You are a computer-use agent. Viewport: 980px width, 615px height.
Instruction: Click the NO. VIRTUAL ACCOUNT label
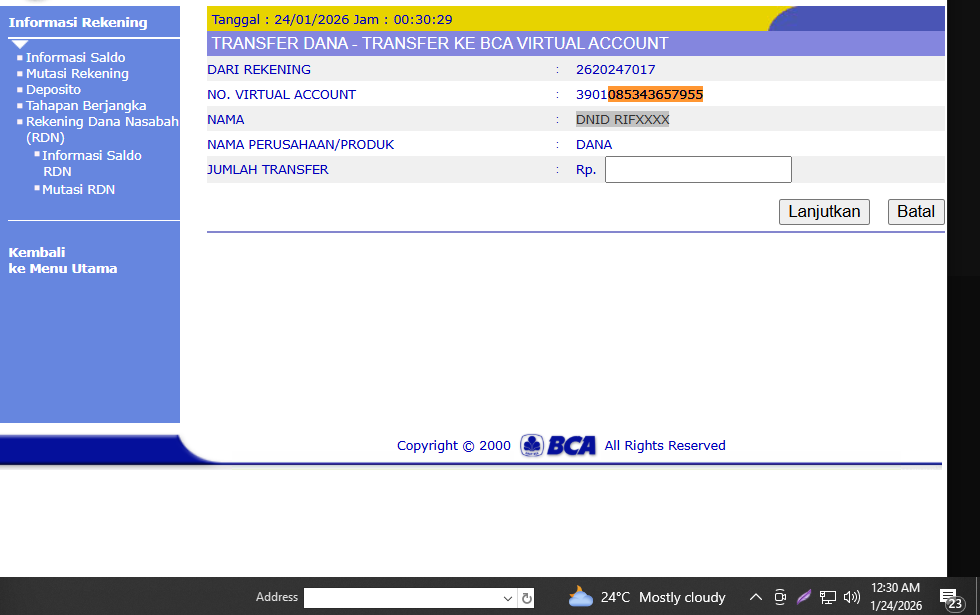coord(281,94)
